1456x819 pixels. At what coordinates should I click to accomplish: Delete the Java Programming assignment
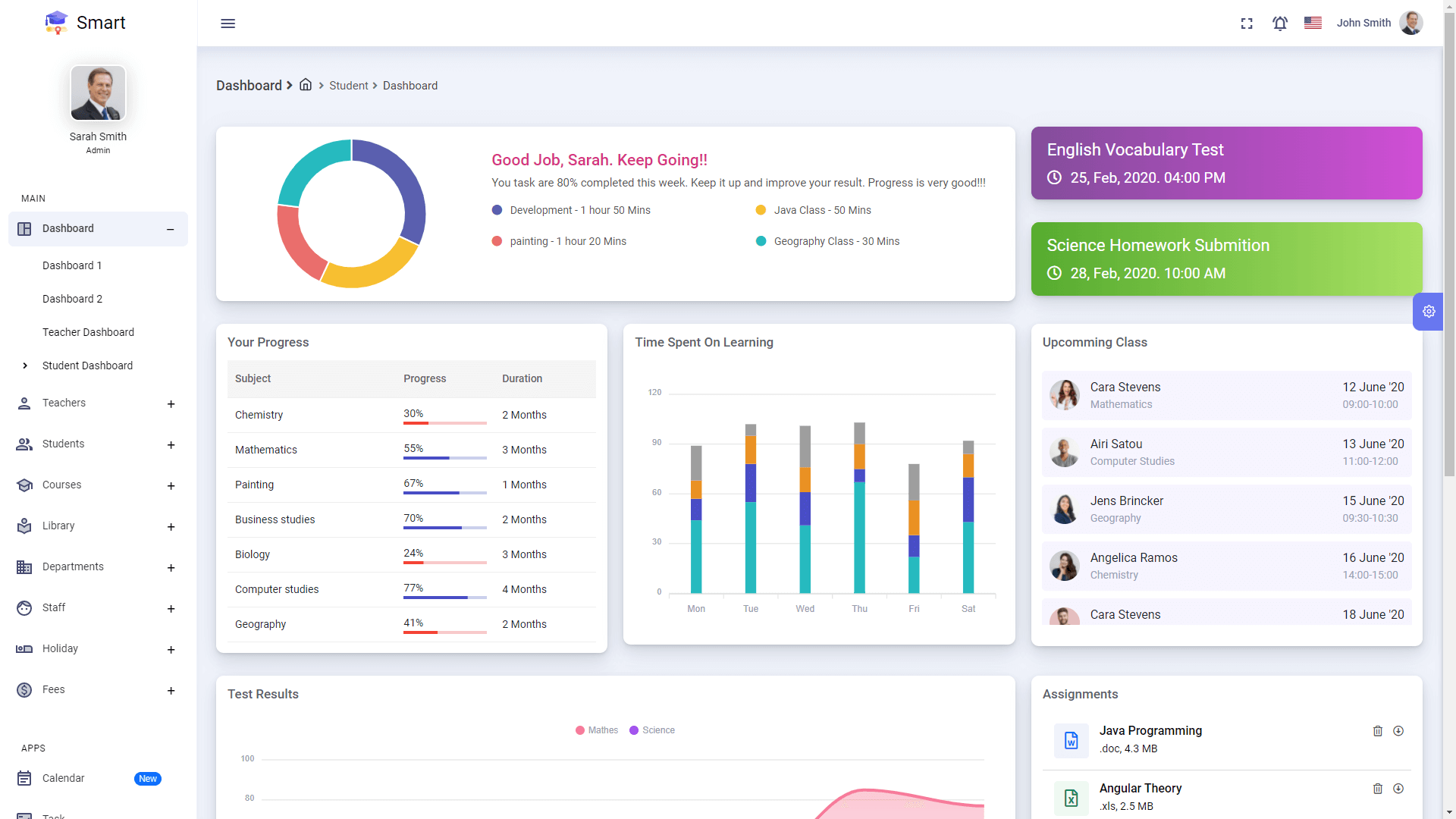[1378, 731]
